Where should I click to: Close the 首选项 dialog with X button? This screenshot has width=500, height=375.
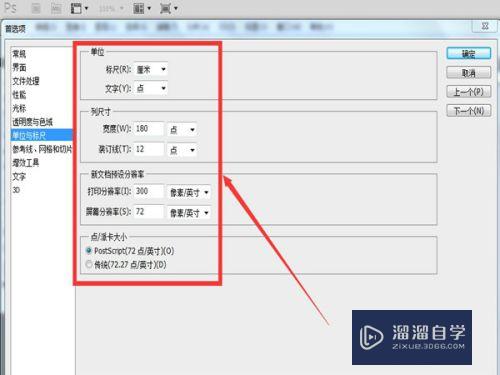(x=485, y=26)
